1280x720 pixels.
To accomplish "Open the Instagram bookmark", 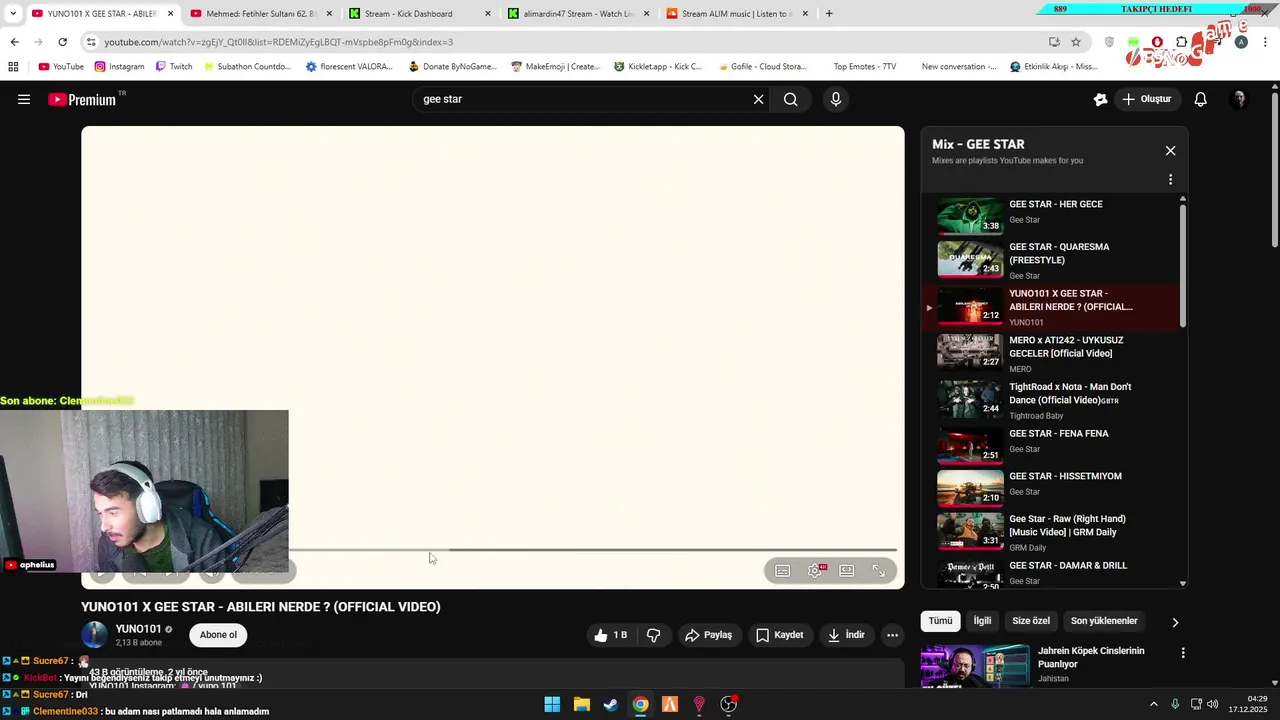I will pyautogui.click(x=119, y=67).
